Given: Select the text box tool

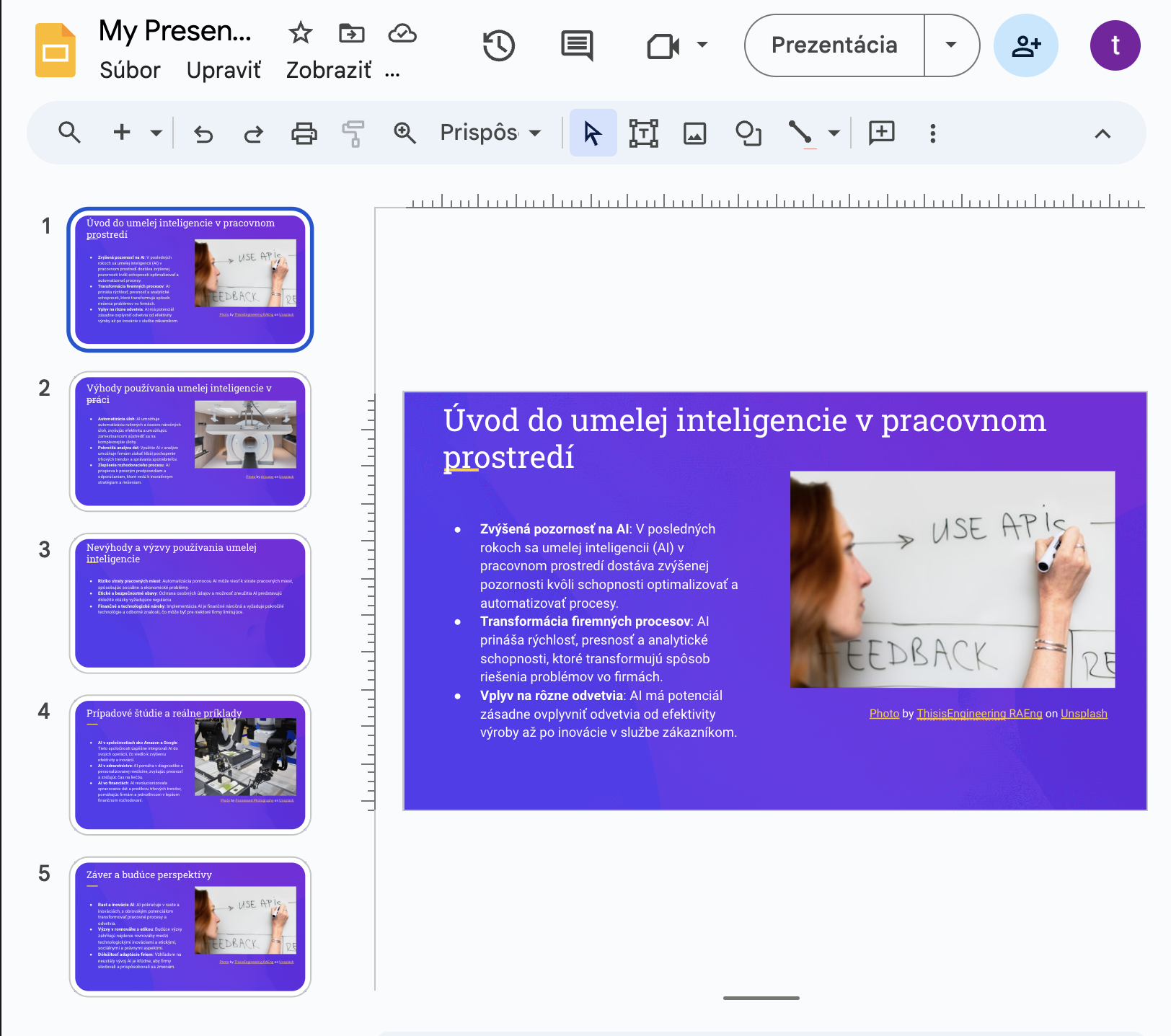Looking at the screenshot, I should 643,133.
